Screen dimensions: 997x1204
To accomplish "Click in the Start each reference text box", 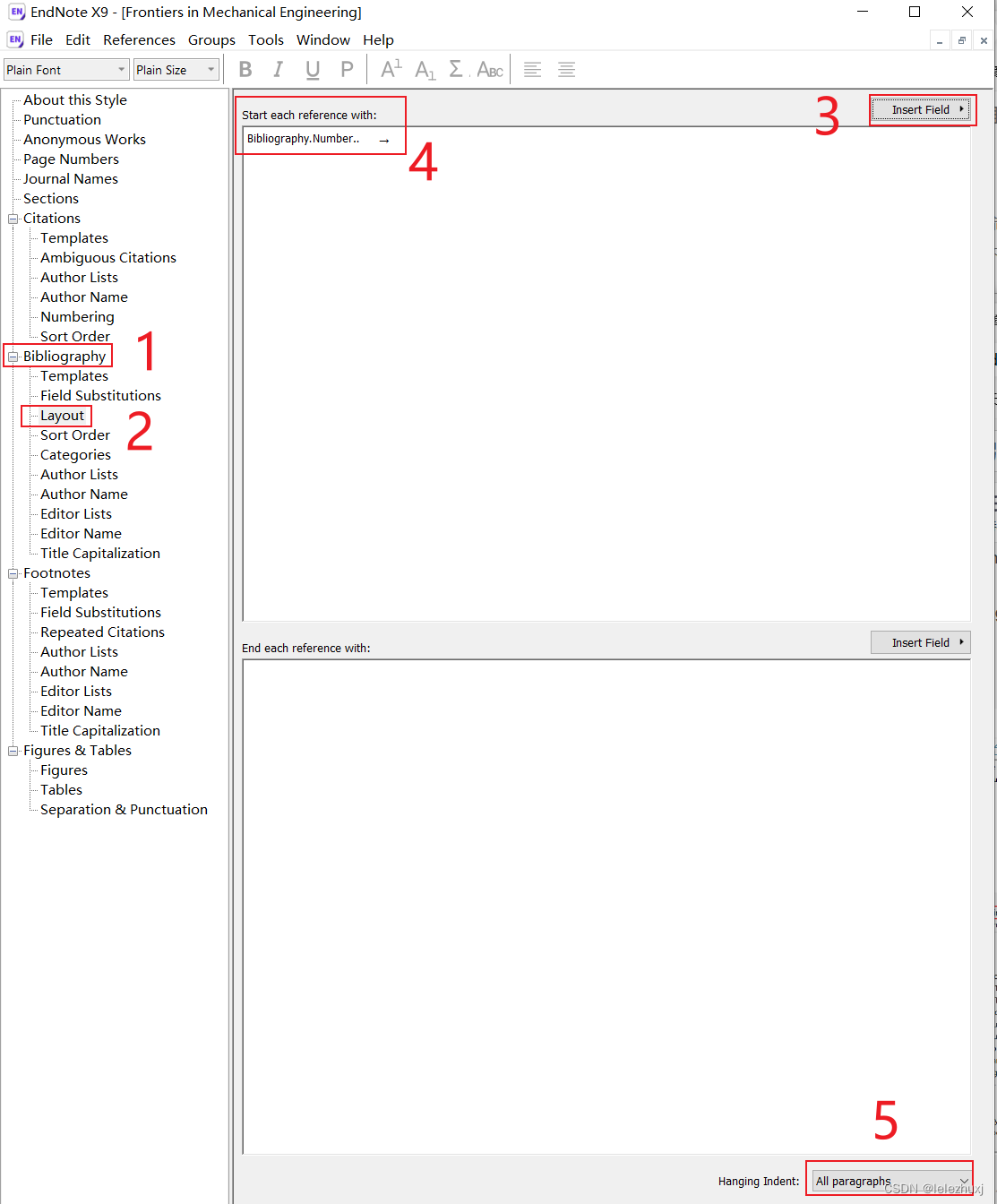I will tap(606, 374).
